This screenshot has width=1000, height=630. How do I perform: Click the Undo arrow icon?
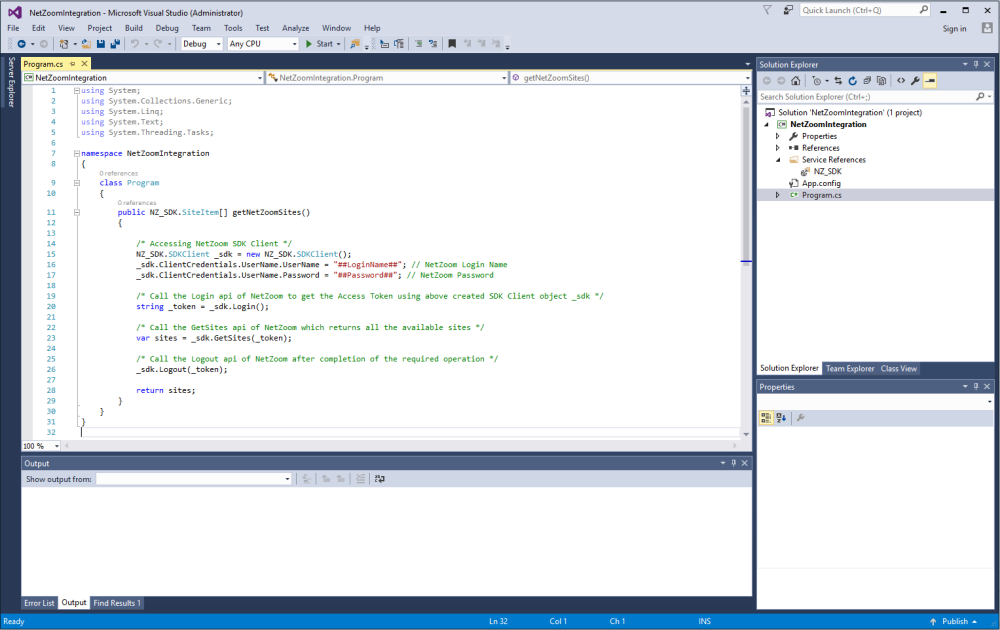click(x=135, y=44)
